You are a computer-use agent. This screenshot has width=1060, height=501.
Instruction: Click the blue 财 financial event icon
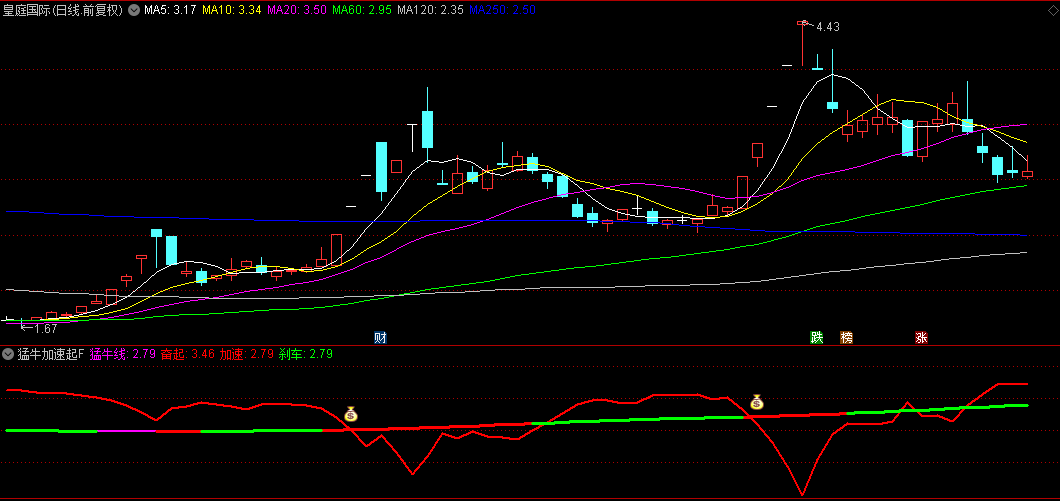380,337
